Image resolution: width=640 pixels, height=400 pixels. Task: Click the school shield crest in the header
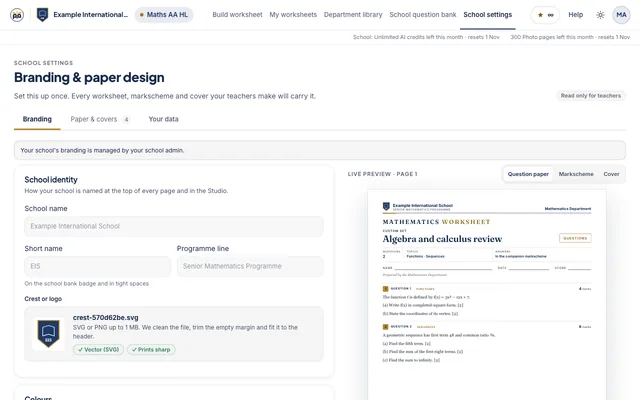point(42,15)
